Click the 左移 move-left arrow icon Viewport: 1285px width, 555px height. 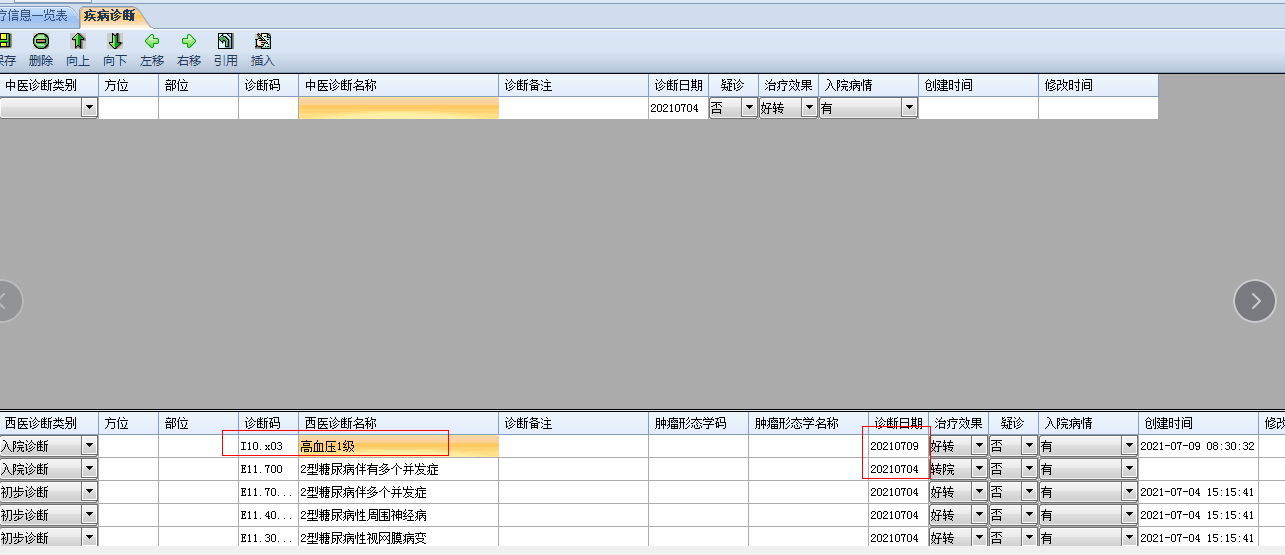pos(152,42)
